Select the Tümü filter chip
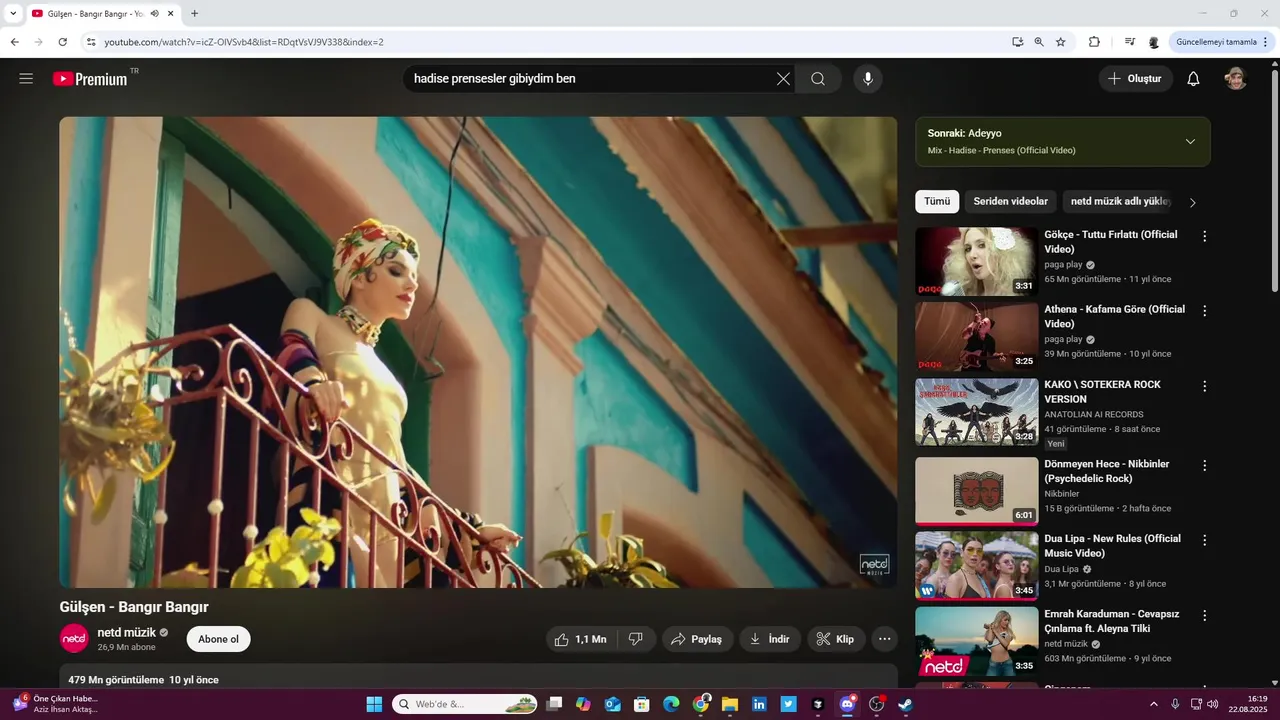 [x=937, y=202]
